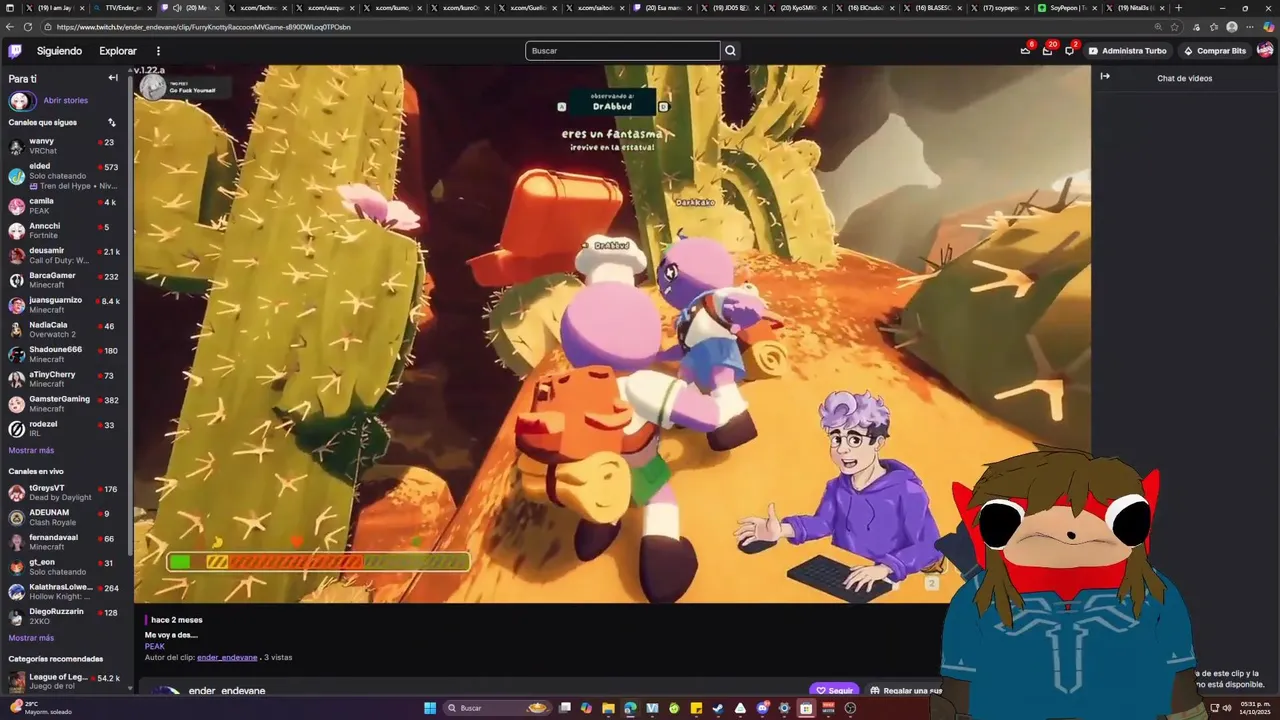1280x720 pixels.
Task: Open ender_endevane clip author link
Action: click(227, 657)
